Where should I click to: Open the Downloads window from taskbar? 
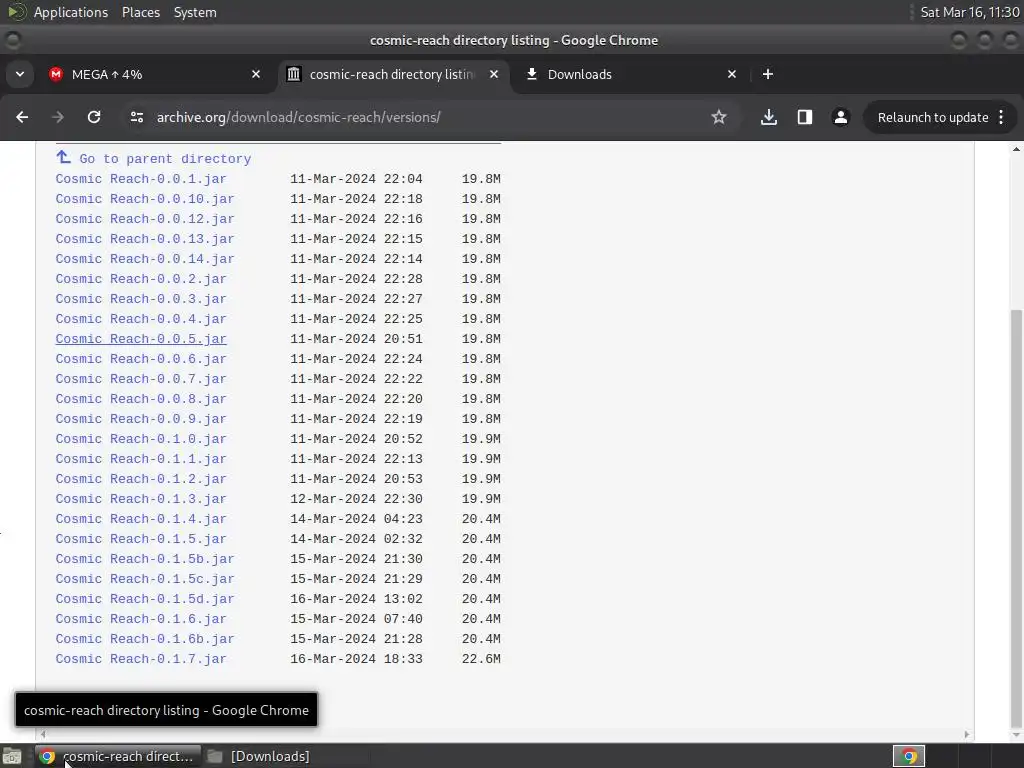tap(260, 756)
